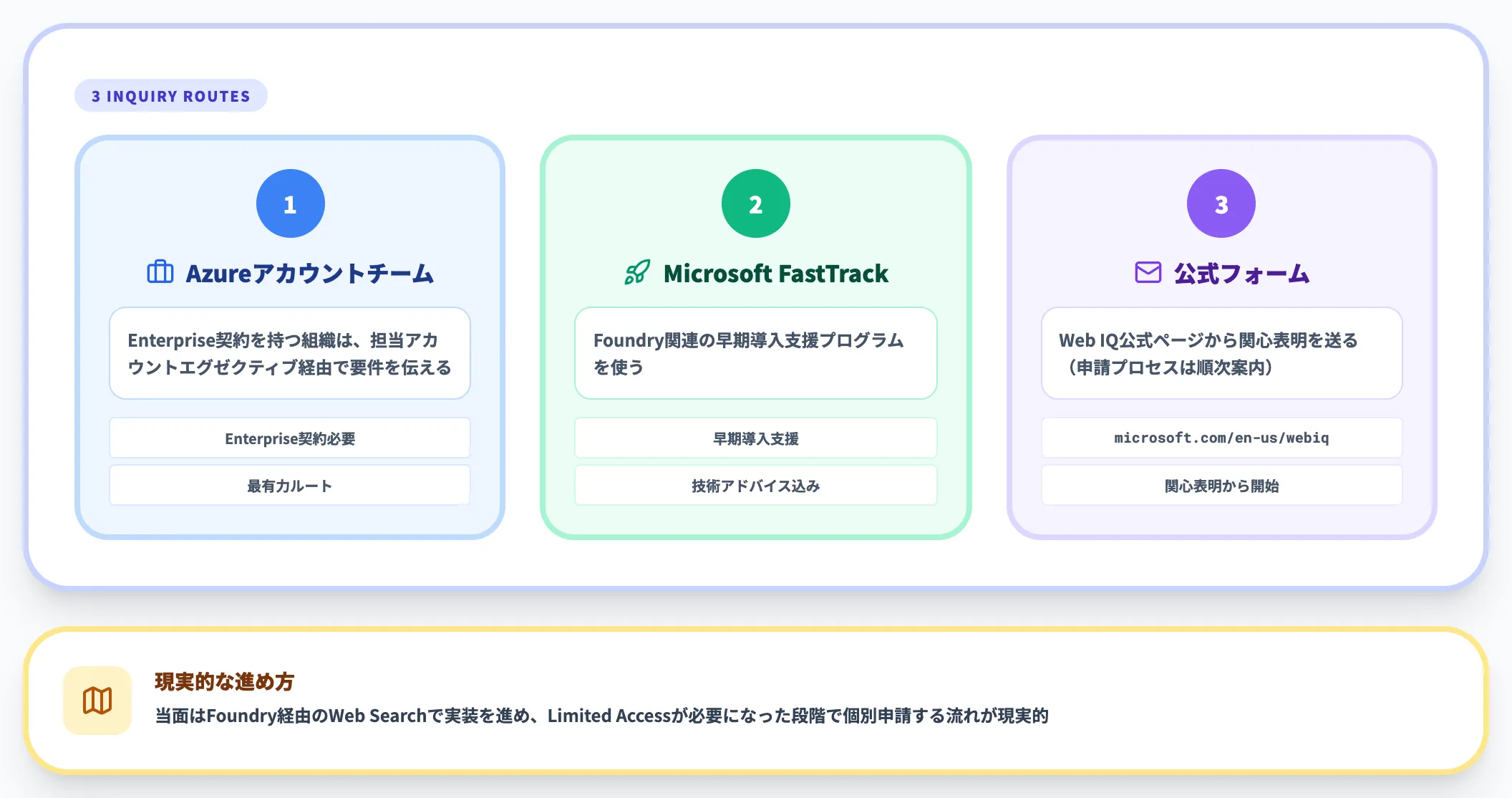Click the Enterprise契約を持つ組織は description box
This screenshot has width=1512, height=798.
290,353
